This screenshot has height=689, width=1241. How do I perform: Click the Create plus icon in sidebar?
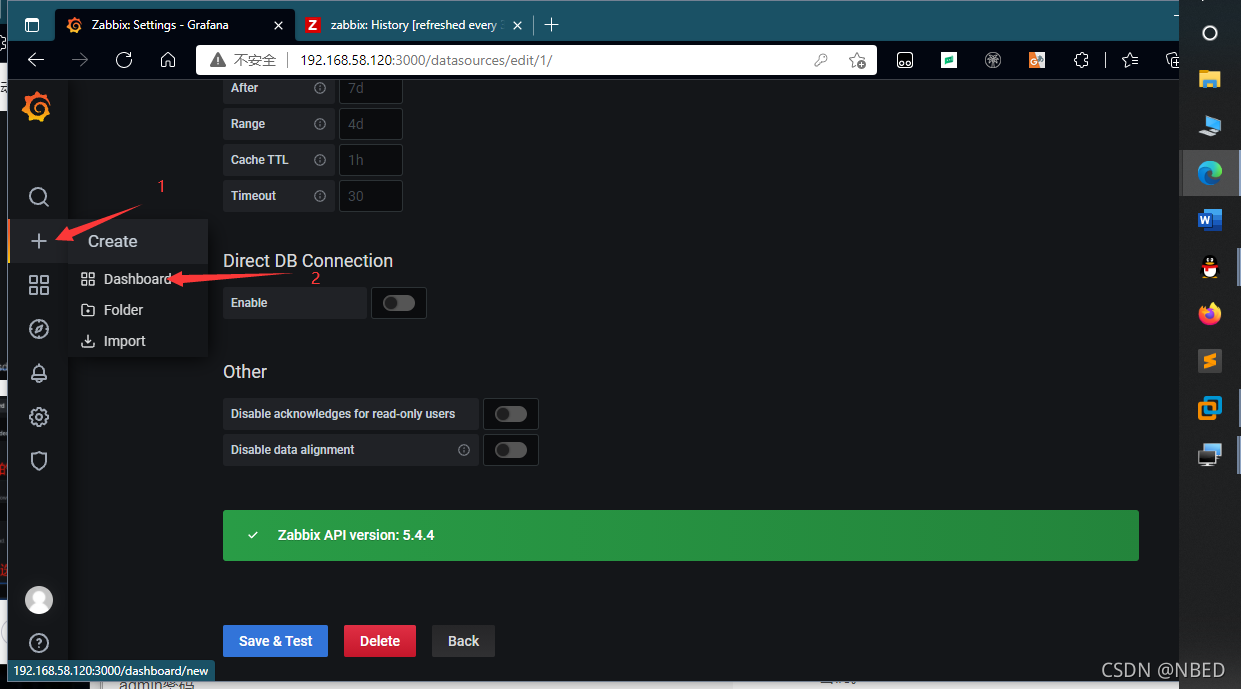point(38,241)
